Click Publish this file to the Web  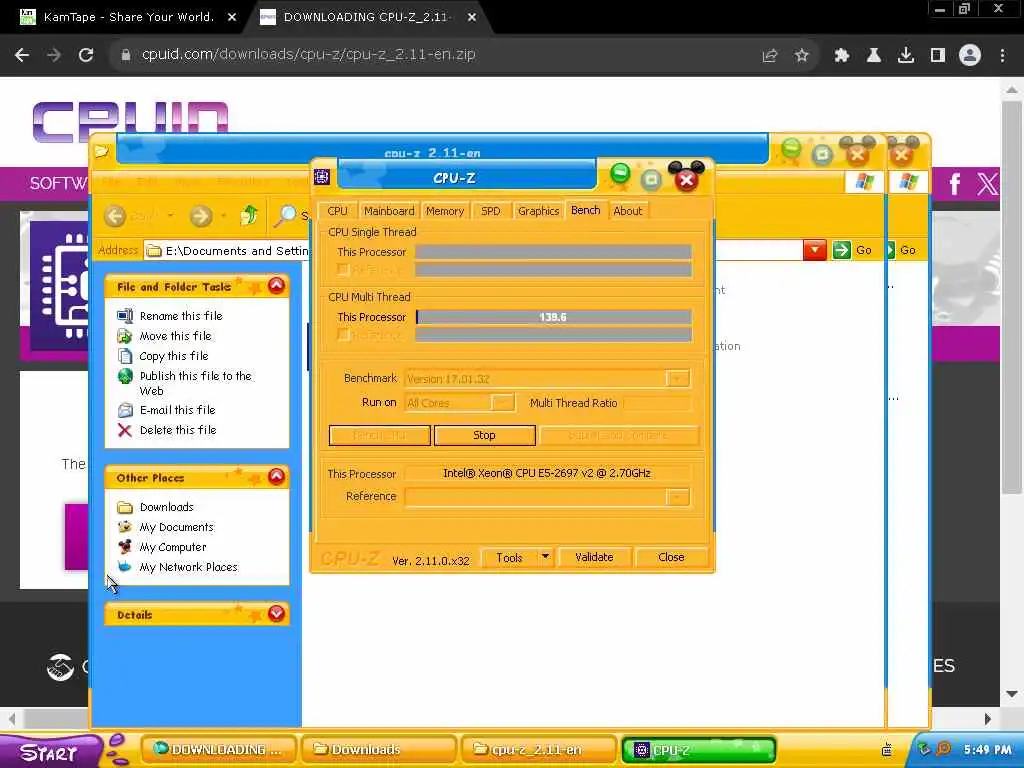tap(195, 383)
